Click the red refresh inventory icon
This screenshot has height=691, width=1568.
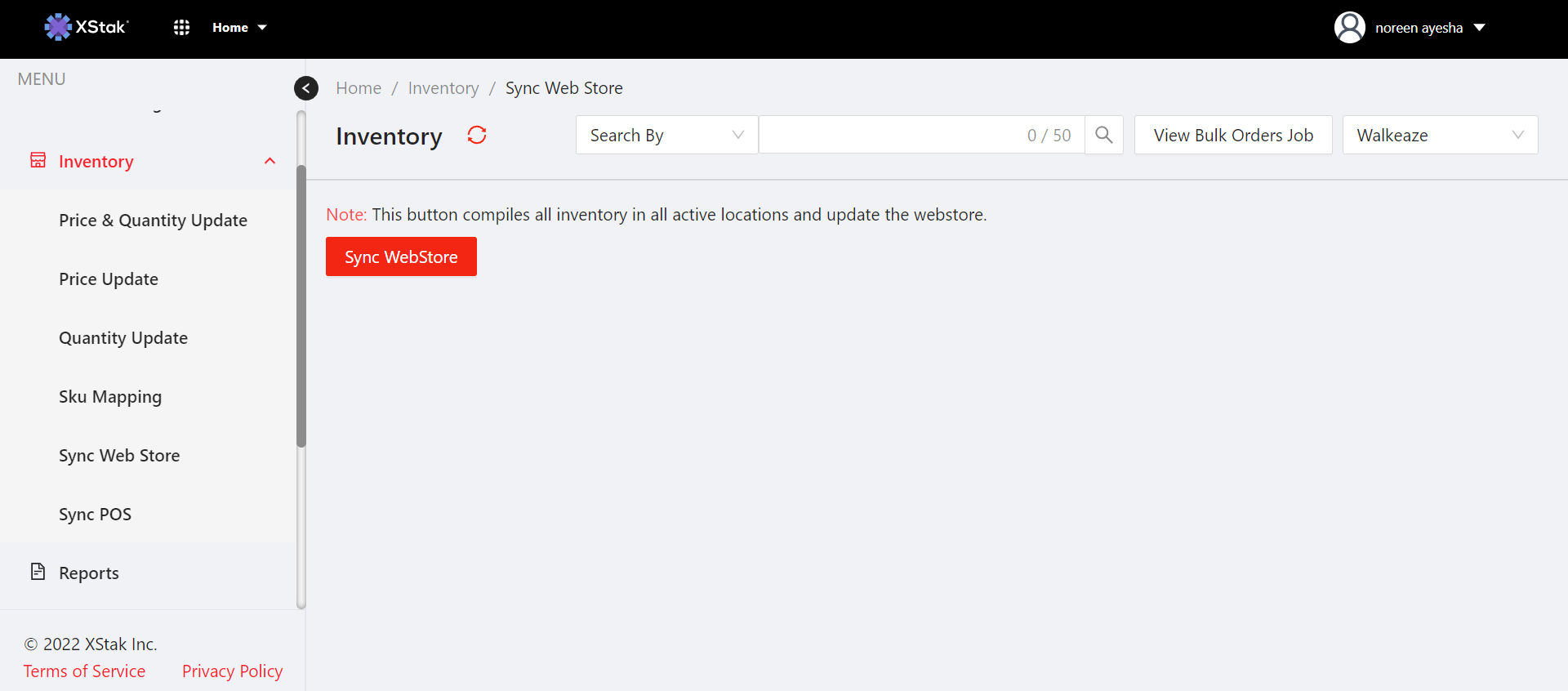pyautogui.click(x=477, y=136)
